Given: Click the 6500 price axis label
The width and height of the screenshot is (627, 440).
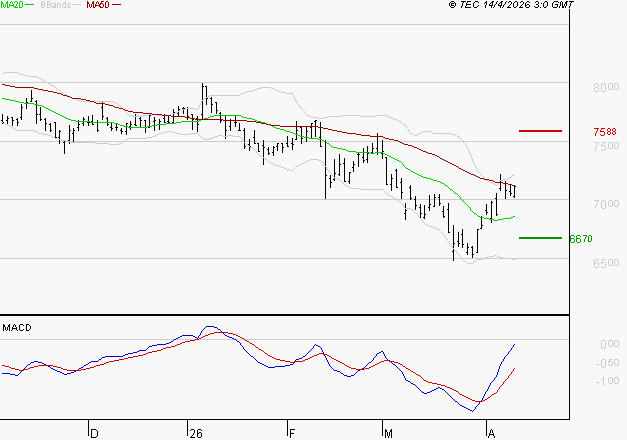Looking at the screenshot, I should (x=606, y=263).
